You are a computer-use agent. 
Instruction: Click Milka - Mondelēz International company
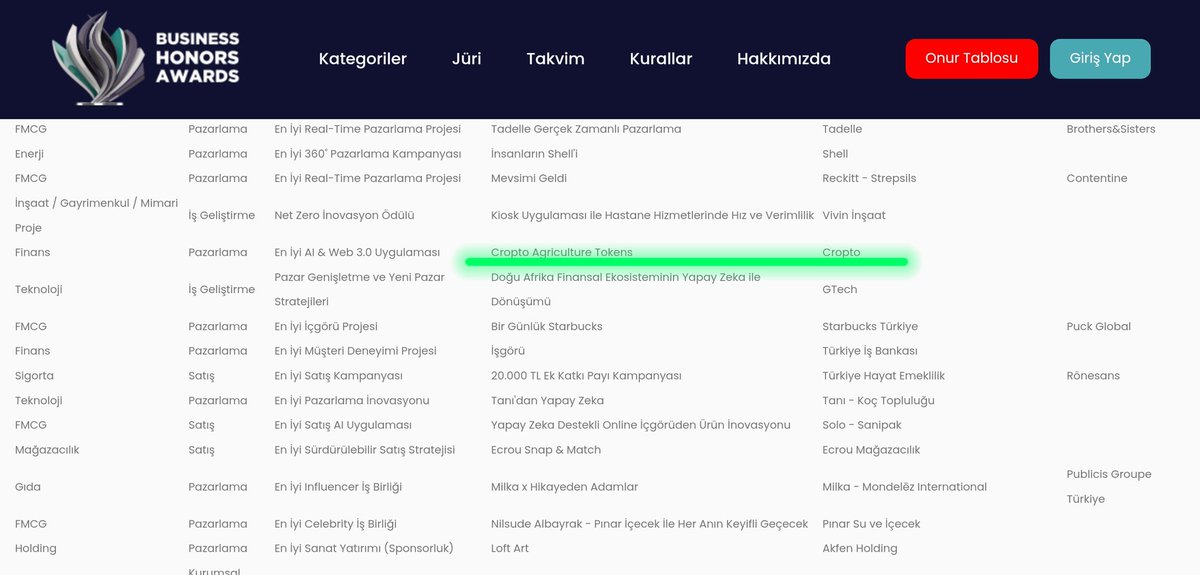(904, 487)
